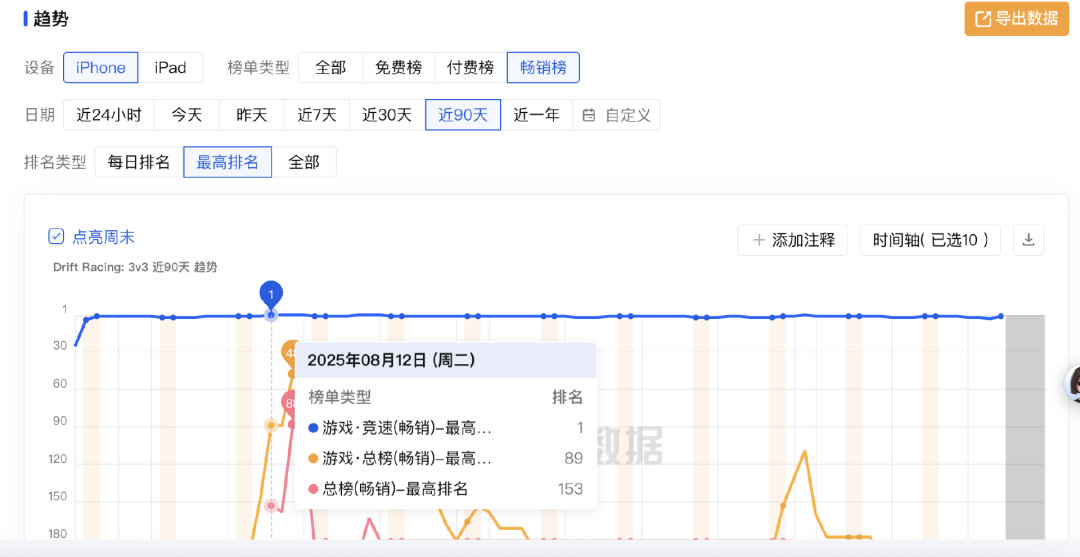Toggle the 点亮周末 checkbox
This screenshot has height=557, width=1080.
click(x=56, y=238)
